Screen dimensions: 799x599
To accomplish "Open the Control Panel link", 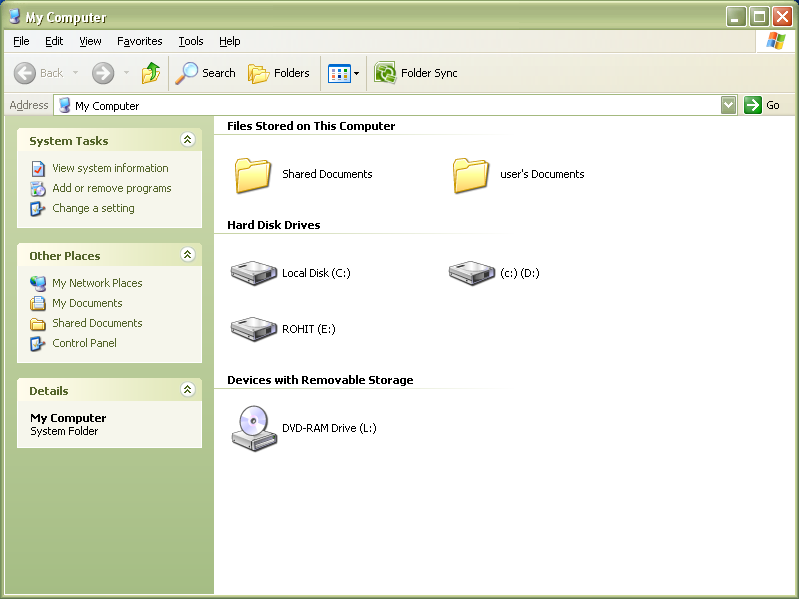I will point(84,343).
